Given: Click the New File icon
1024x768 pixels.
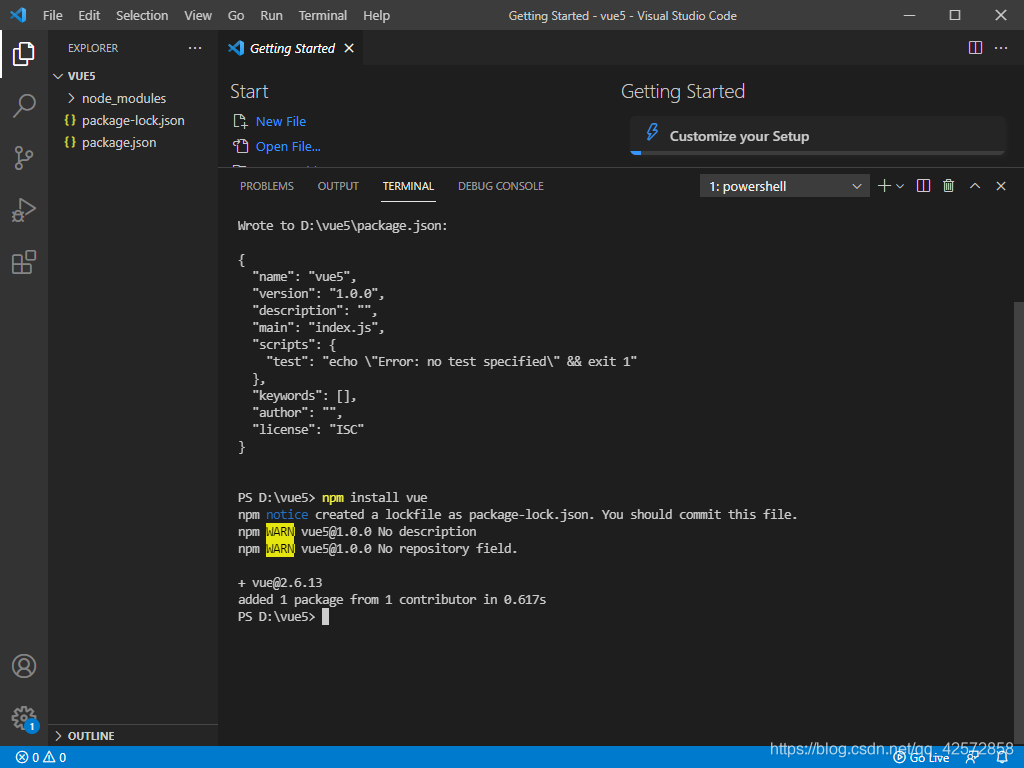Looking at the screenshot, I should tap(240, 121).
